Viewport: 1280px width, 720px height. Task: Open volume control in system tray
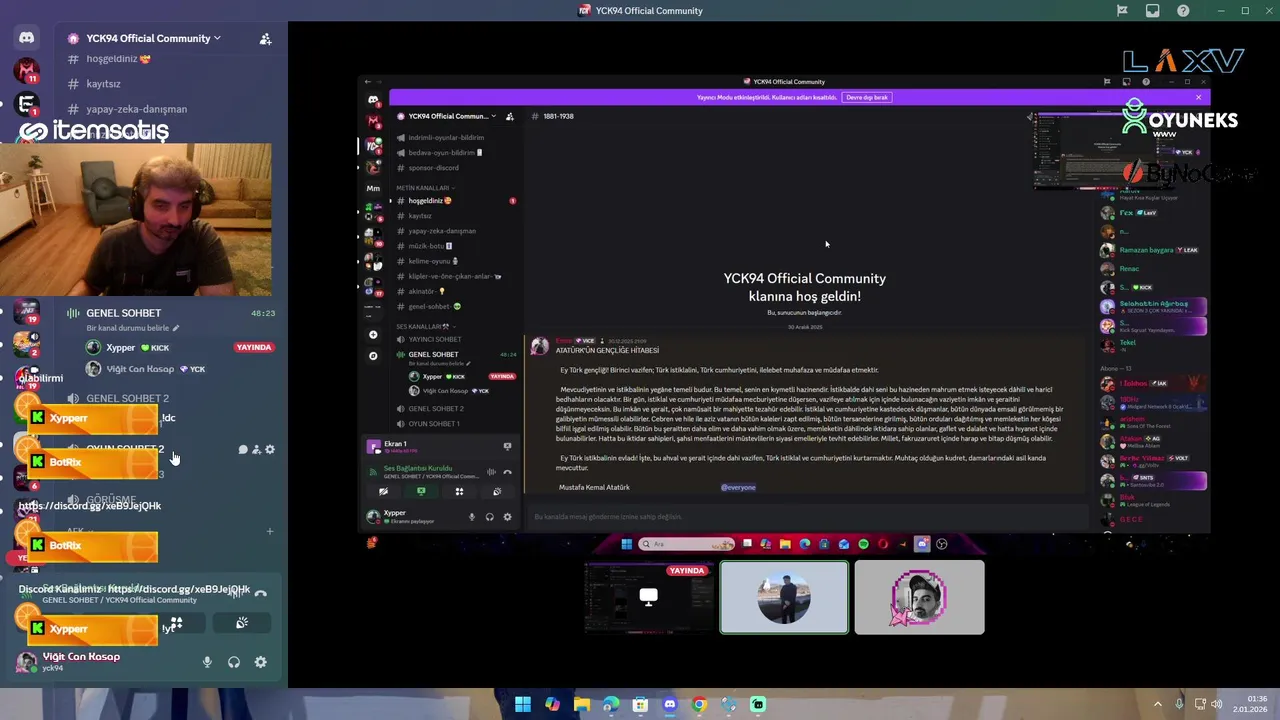pyautogui.click(x=1217, y=704)
